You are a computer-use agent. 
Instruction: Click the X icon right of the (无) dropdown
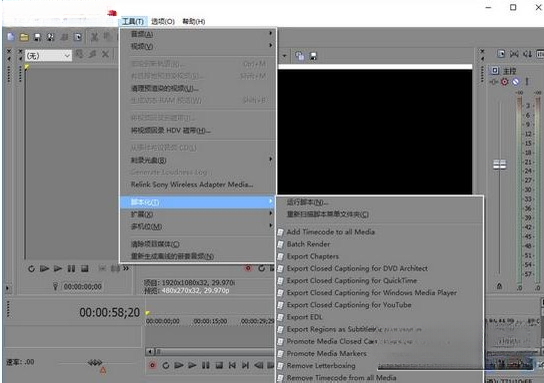coord(105,54)
